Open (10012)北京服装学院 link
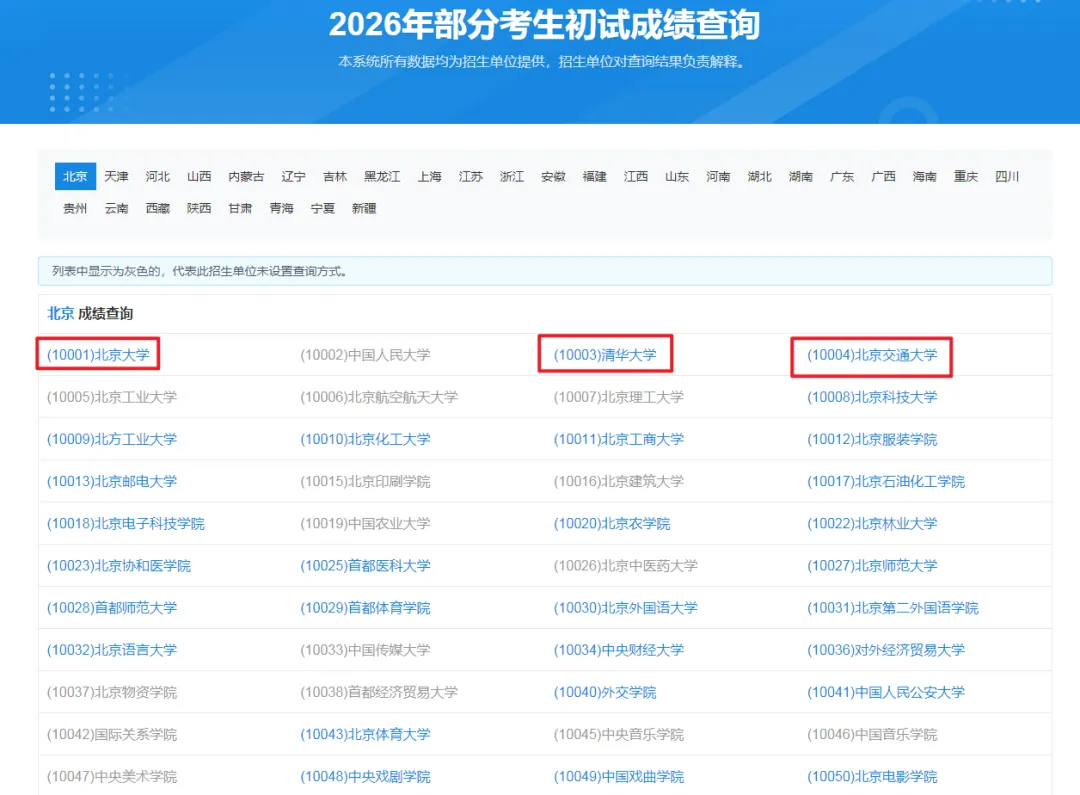The image size is (1080, 795). 872,439
